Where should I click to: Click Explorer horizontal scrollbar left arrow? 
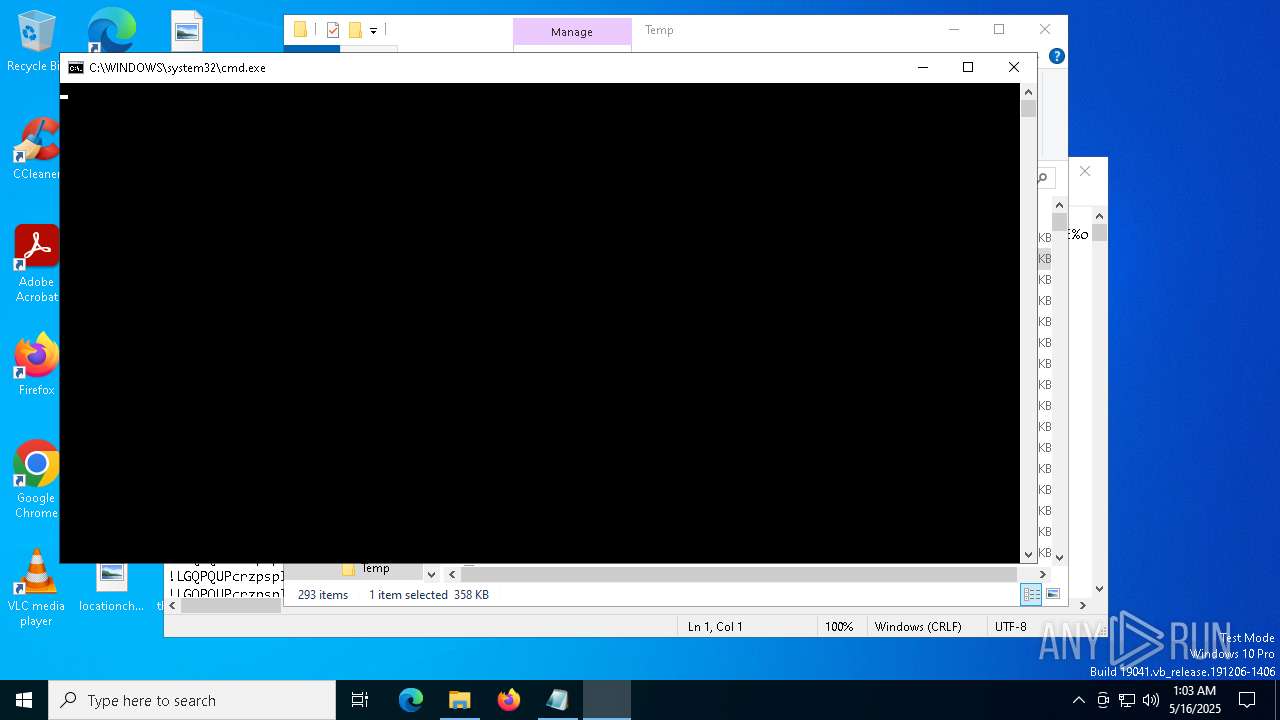tap(452, 574)
